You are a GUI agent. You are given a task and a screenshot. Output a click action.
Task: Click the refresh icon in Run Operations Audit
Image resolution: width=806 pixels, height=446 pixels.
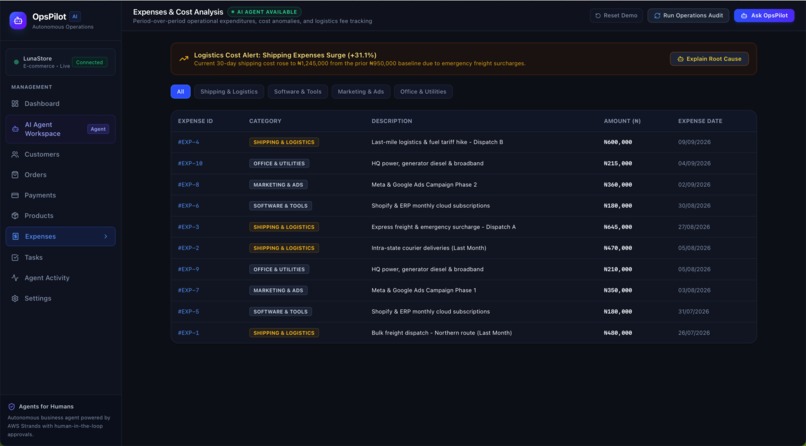click(657, 15)
